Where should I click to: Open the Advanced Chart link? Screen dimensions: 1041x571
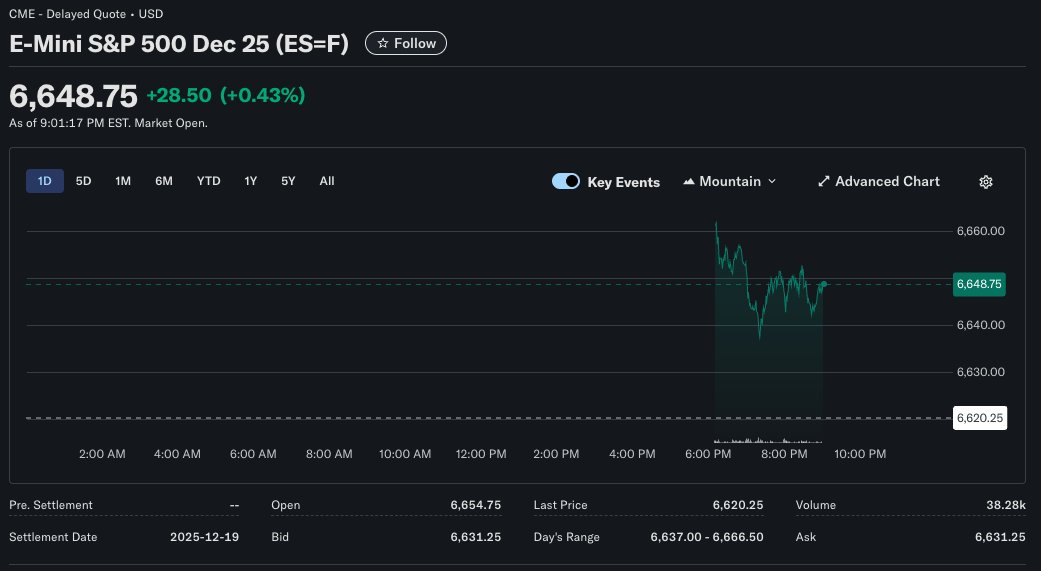(x=878, y=181)
